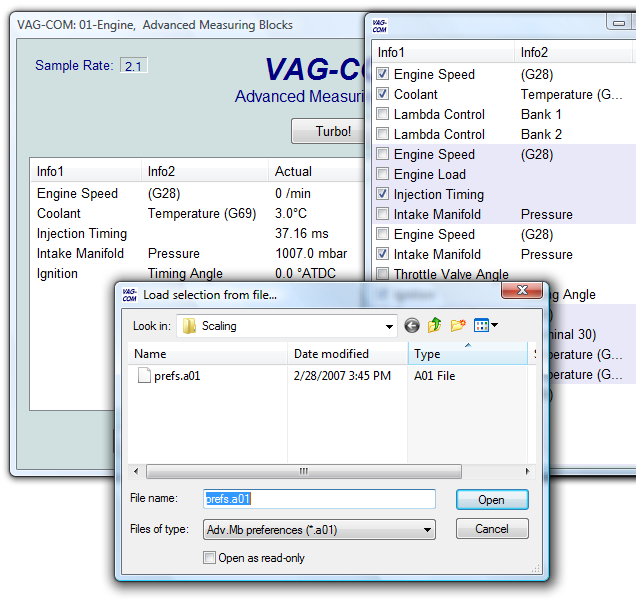
Task: Select prefs.a01 in file list
Action: click(x=177, y=376)
